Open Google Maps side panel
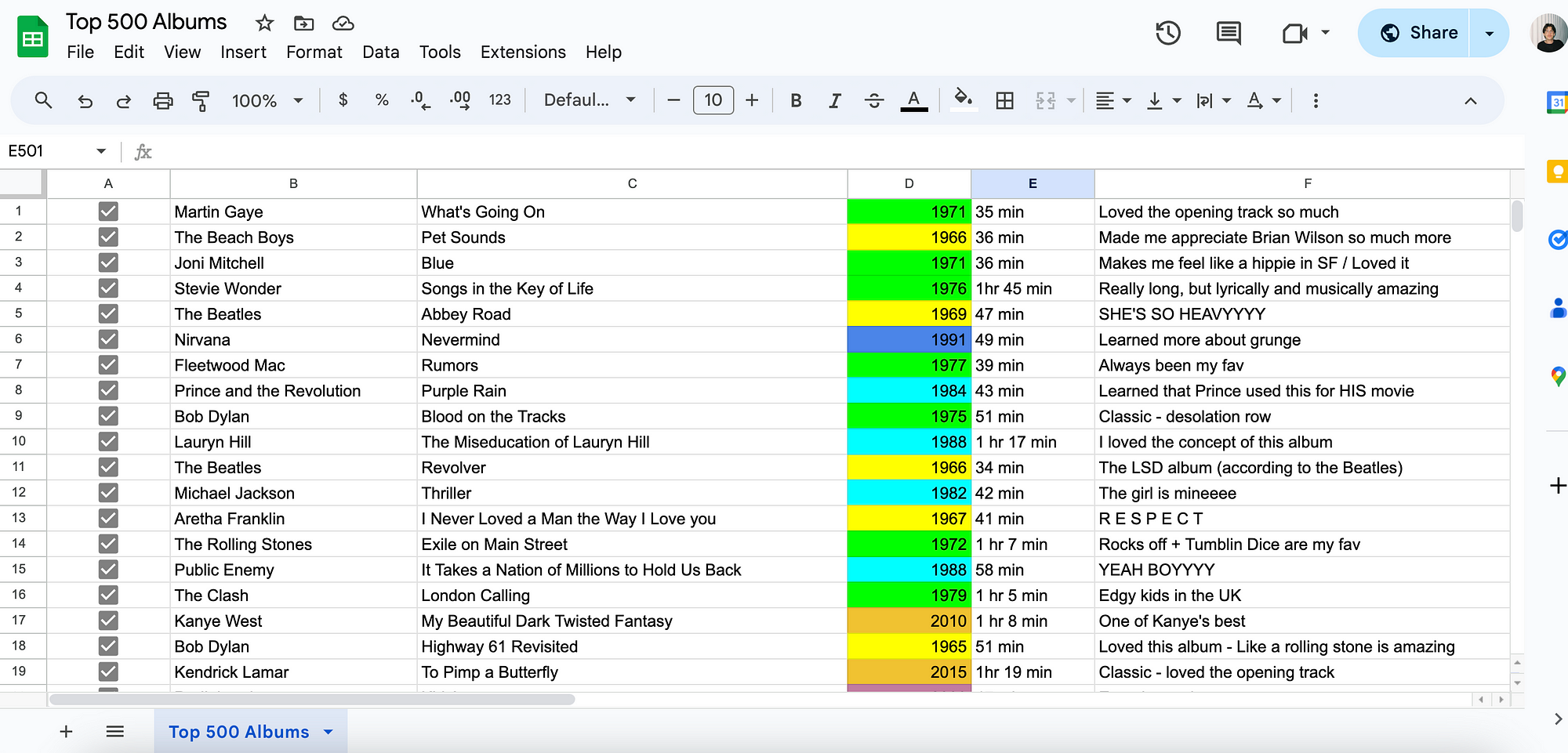Viewport: 1568px width, 753px height. pos(1558,377)
